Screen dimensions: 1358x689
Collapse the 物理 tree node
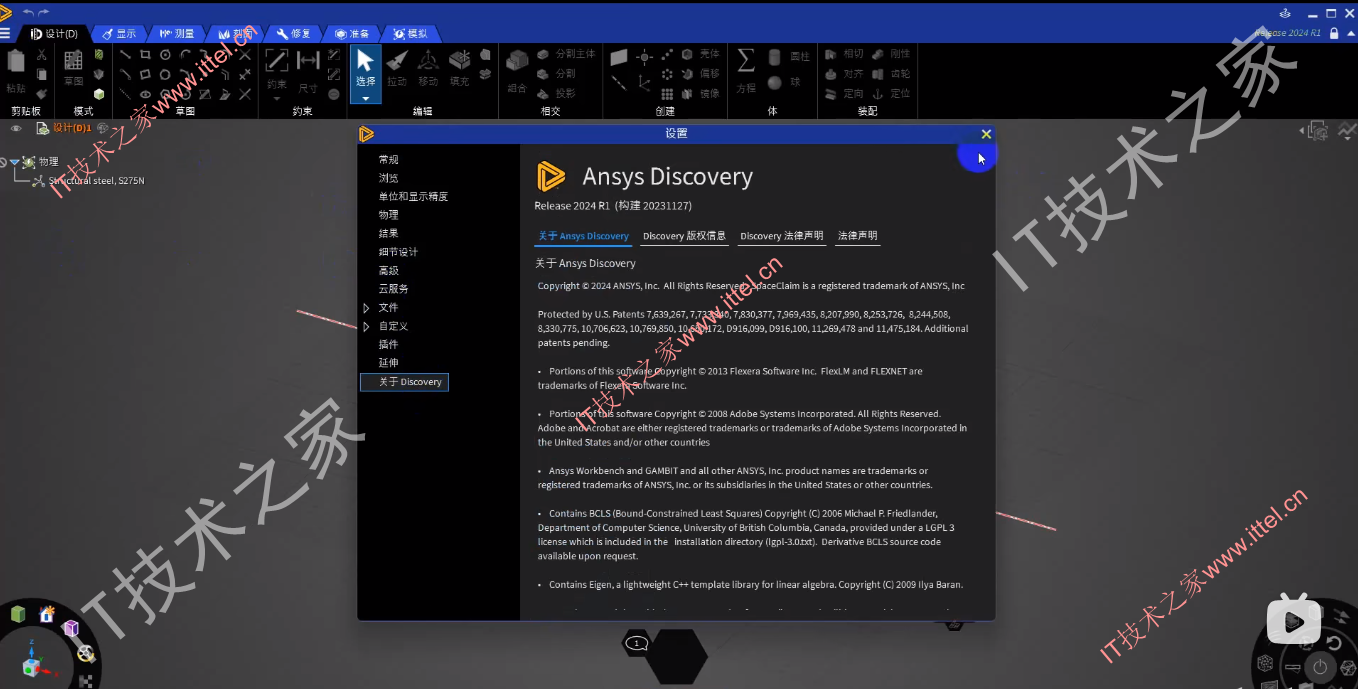click(15, 162)
